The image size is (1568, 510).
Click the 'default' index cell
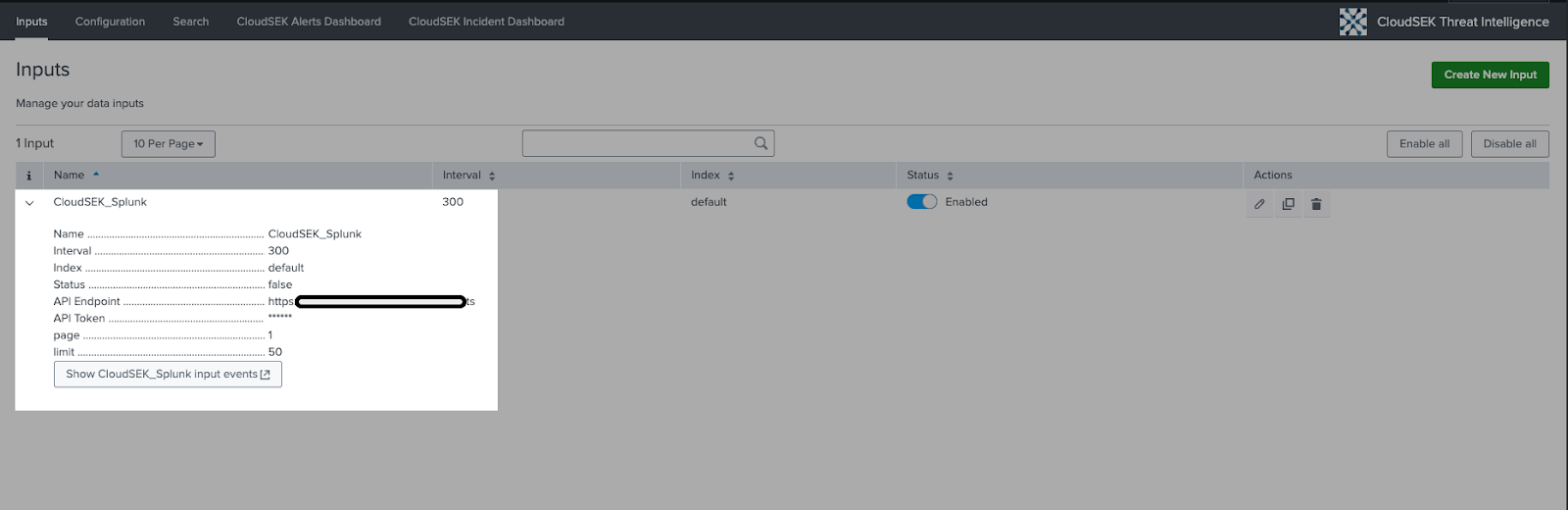(709, 202)
